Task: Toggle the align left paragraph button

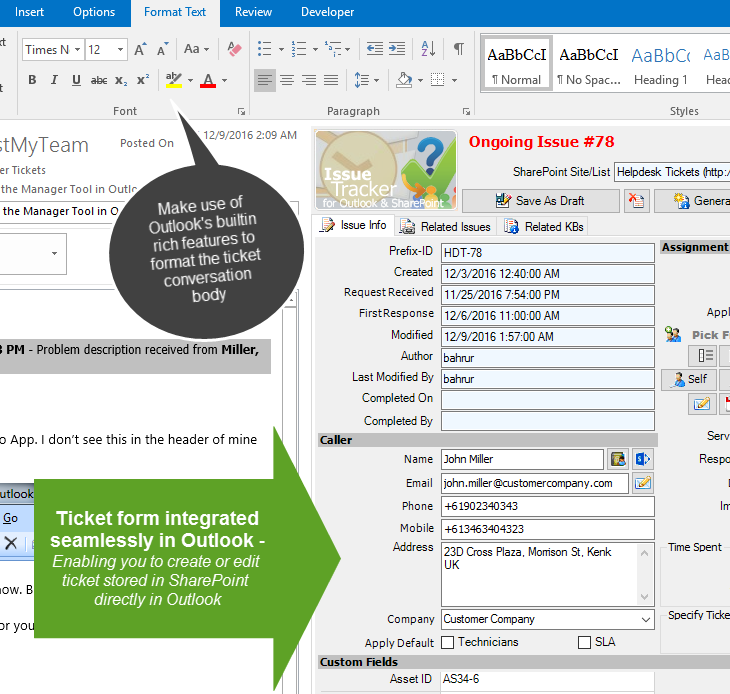Action: 265,80
